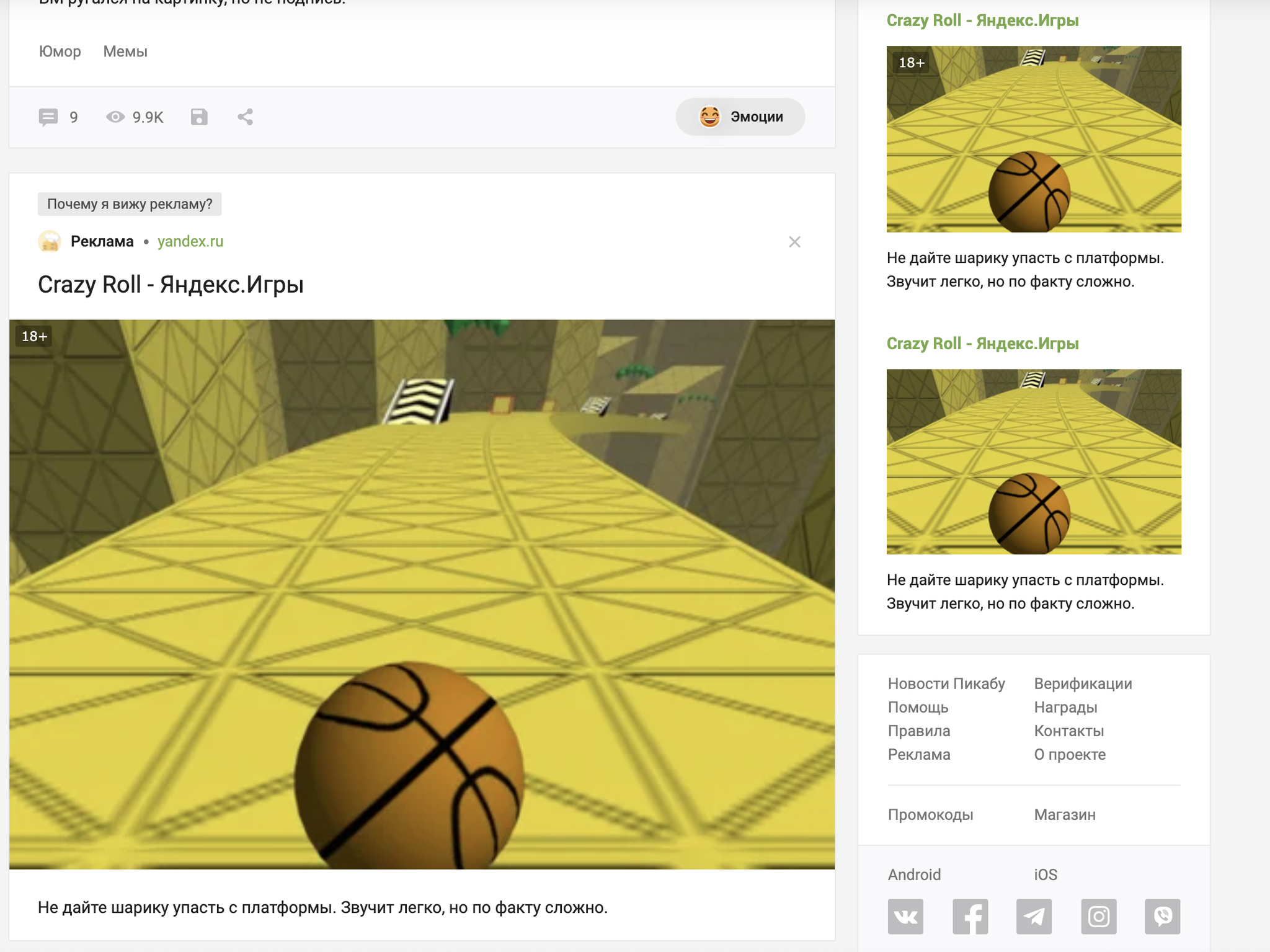Click second sidebar Crazy Roll thumbnail
Image resolution: width=1270 pixels, height=952 pixels.
pos(1034,461)
